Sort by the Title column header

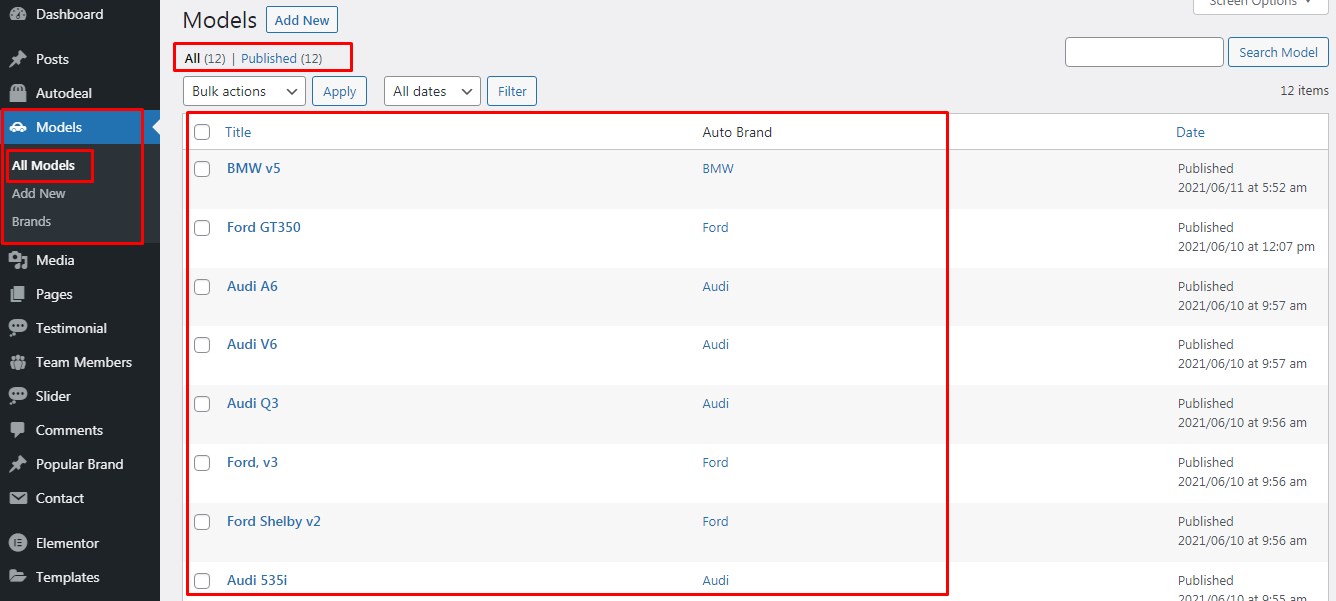point(238,132)
